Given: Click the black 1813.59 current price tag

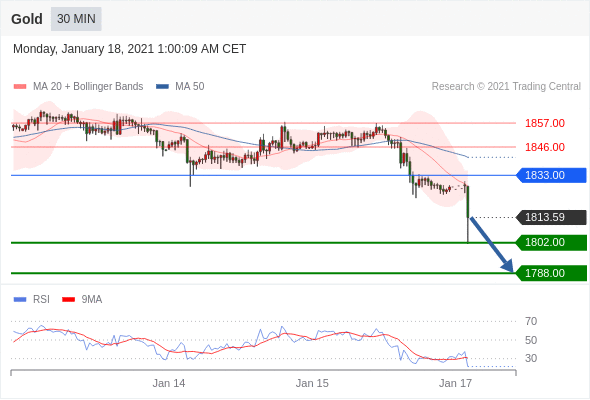Looking at the screenshot, I should pyautogui.click(x=551, y=217).
